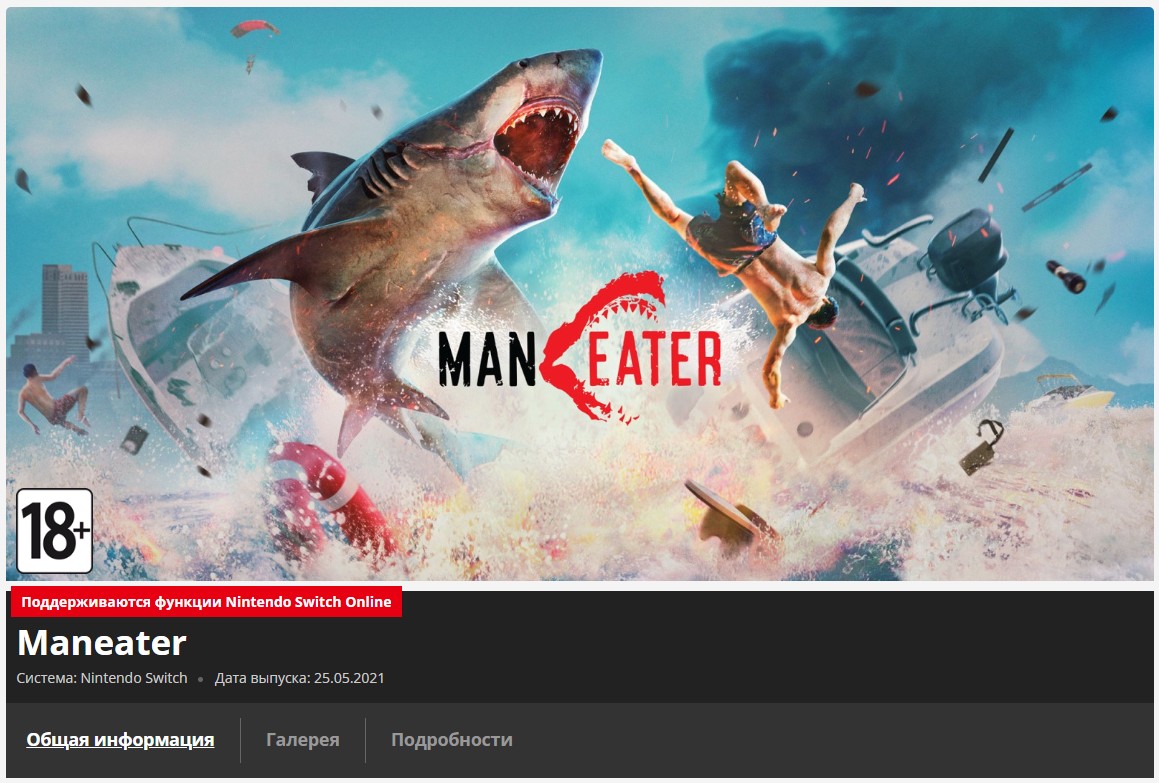The height and width of the screenshot is (783, 1159).
Task: Click the release date text 25.05.2021
Action: 349,678
